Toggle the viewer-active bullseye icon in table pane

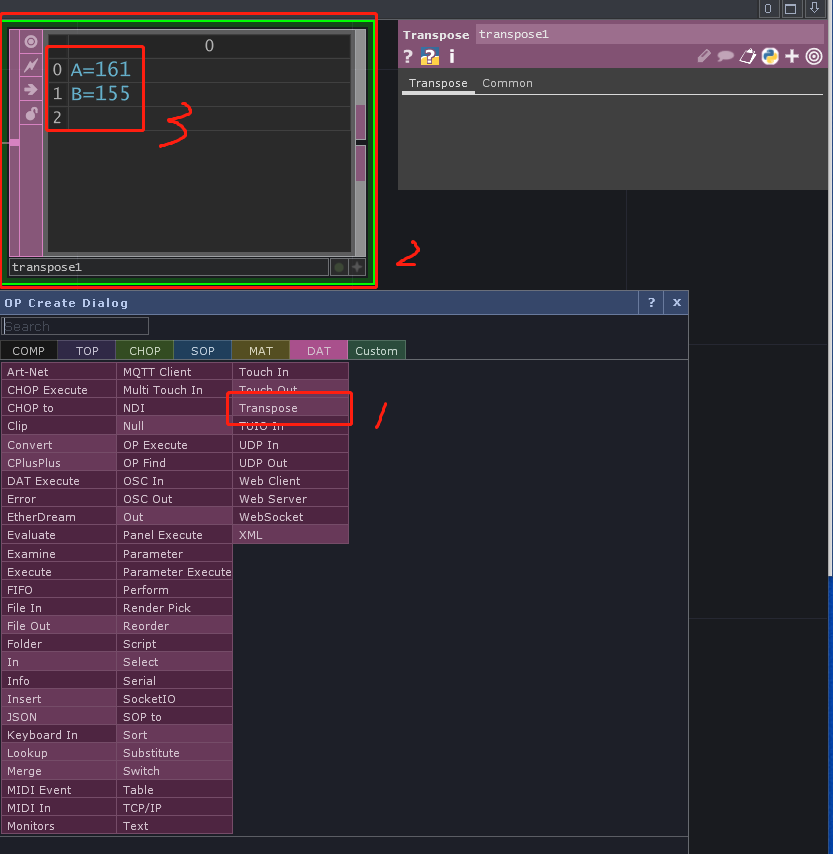coord(31,42)
